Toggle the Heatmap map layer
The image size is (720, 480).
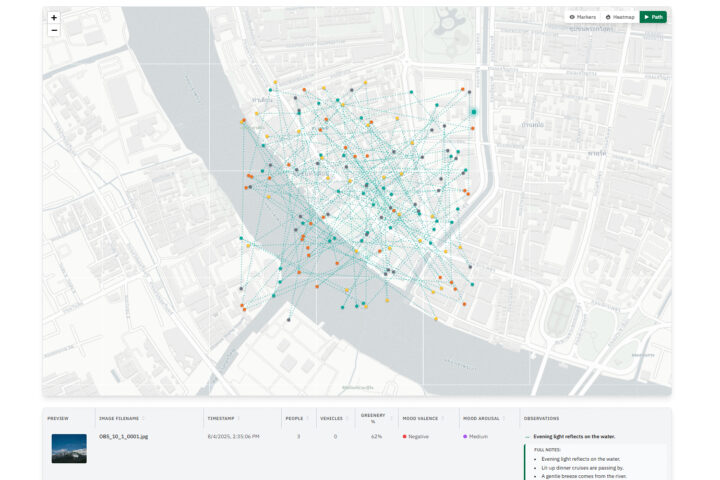coord(619,17)
